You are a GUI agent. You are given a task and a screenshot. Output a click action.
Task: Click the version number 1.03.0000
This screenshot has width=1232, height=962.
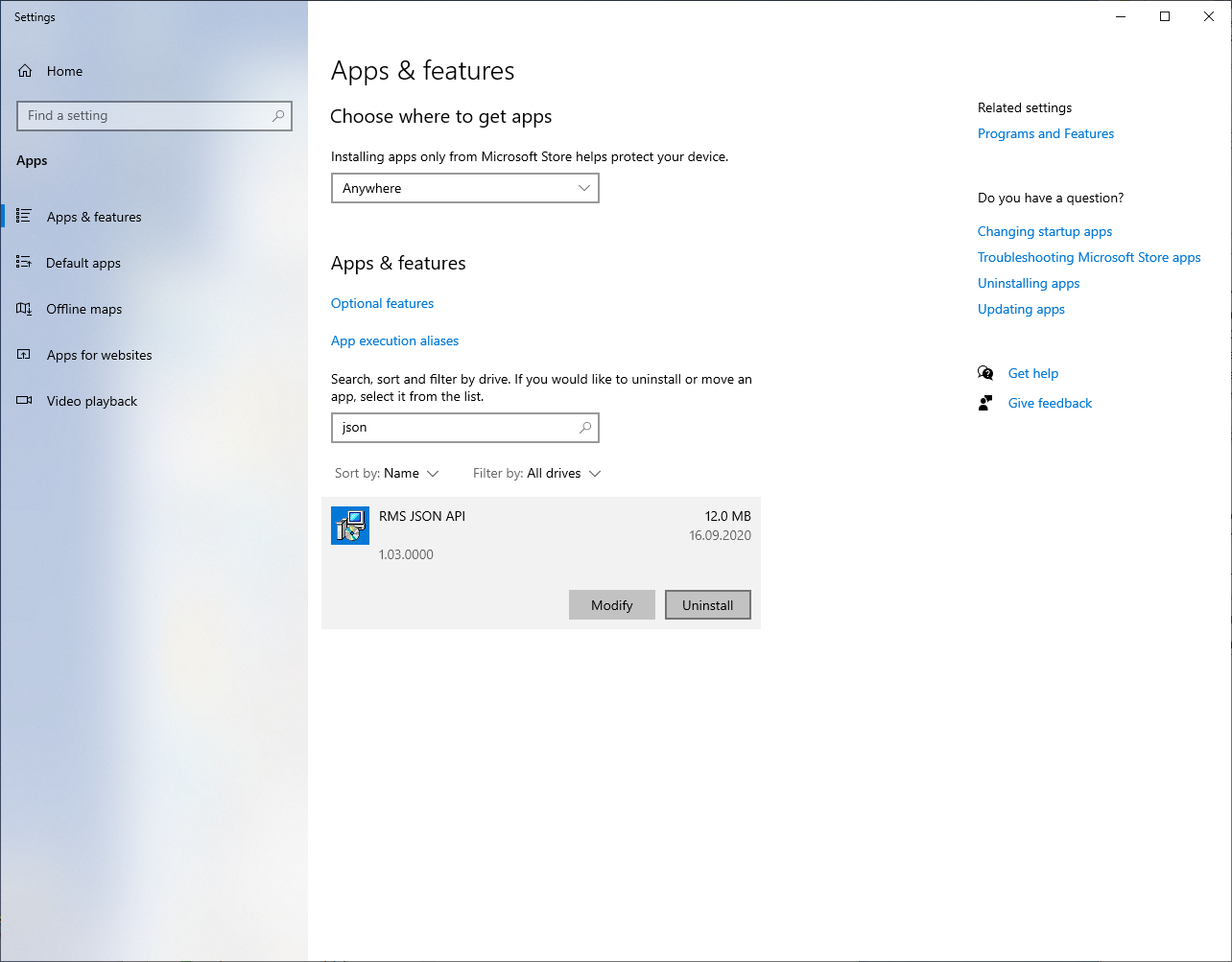[x=406, y=554]
